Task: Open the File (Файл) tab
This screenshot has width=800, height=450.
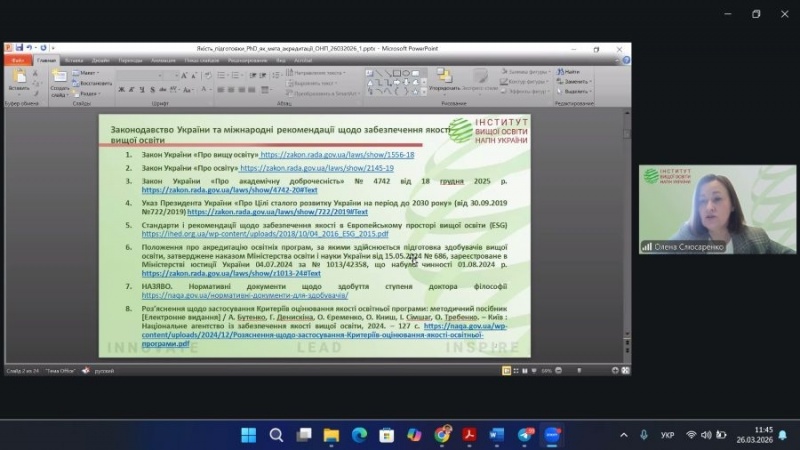Action: click(17, 60)
